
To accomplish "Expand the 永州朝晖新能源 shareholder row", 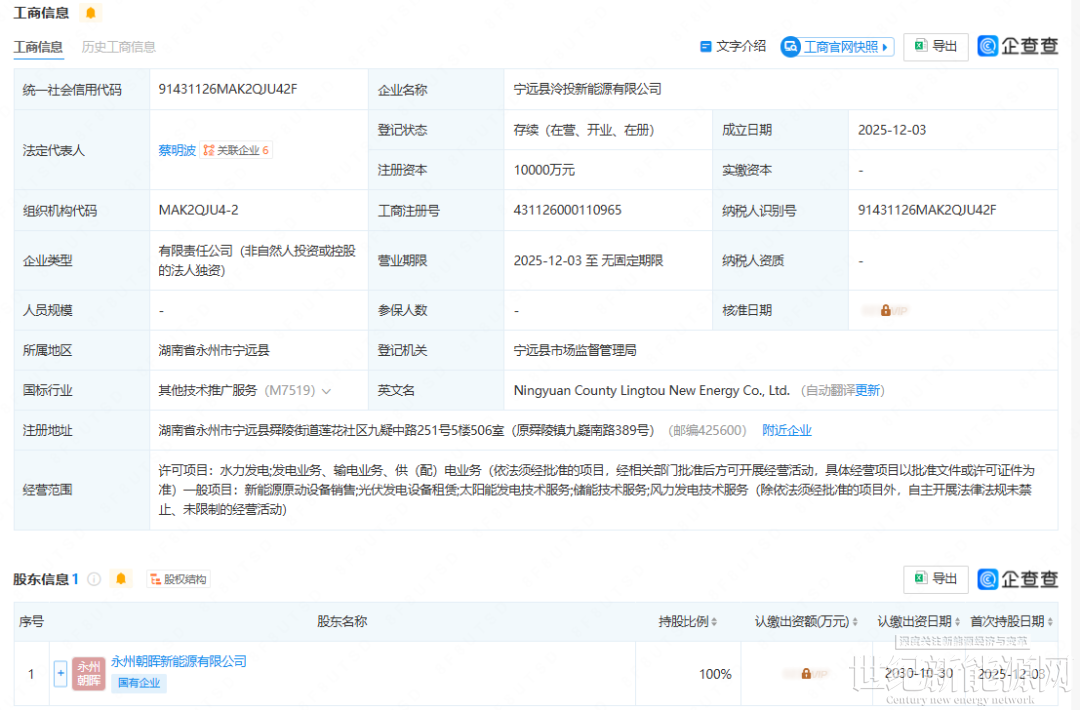I will pyautogui.click(x=60, y=674).
